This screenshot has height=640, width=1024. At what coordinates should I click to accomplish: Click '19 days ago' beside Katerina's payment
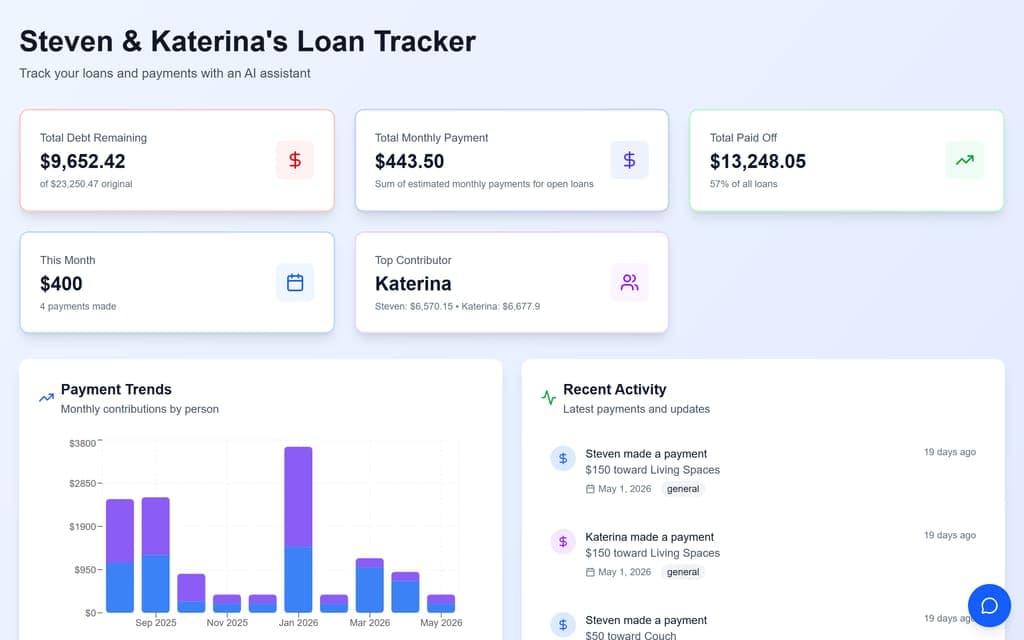point(950,535)
